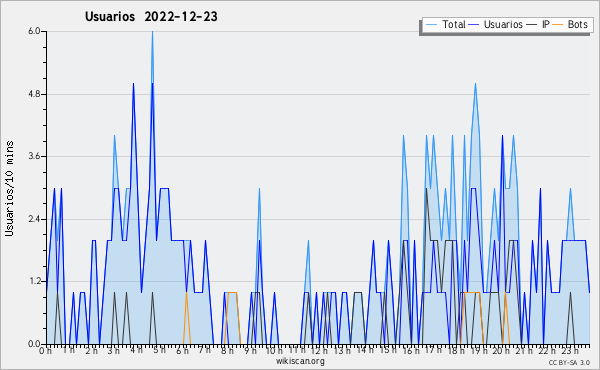Click the 'CC BY-SA 3.0' license text

(x=569, y=363)
